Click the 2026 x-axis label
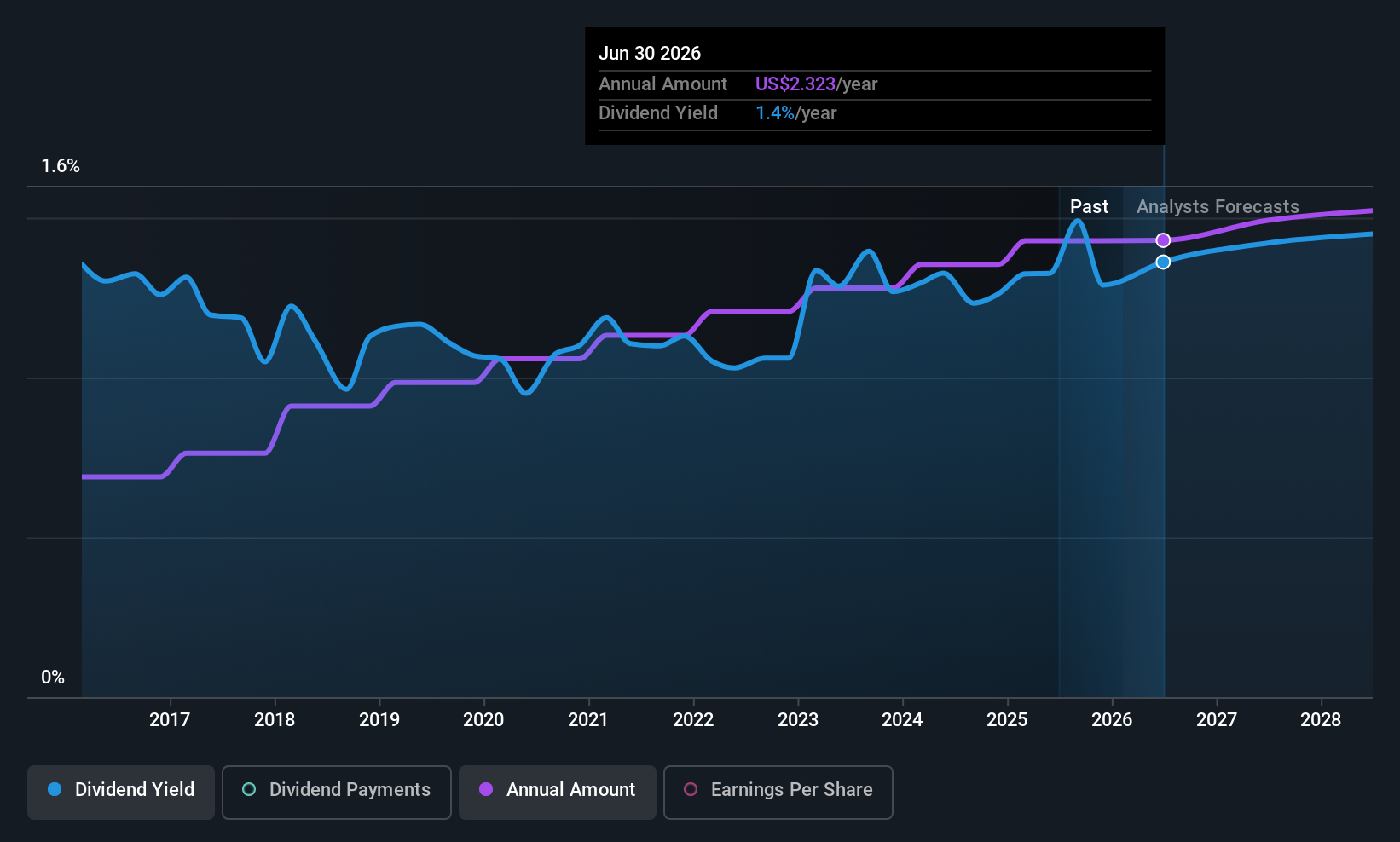Screen dimensions: 1400x842 coord(1112,719)
